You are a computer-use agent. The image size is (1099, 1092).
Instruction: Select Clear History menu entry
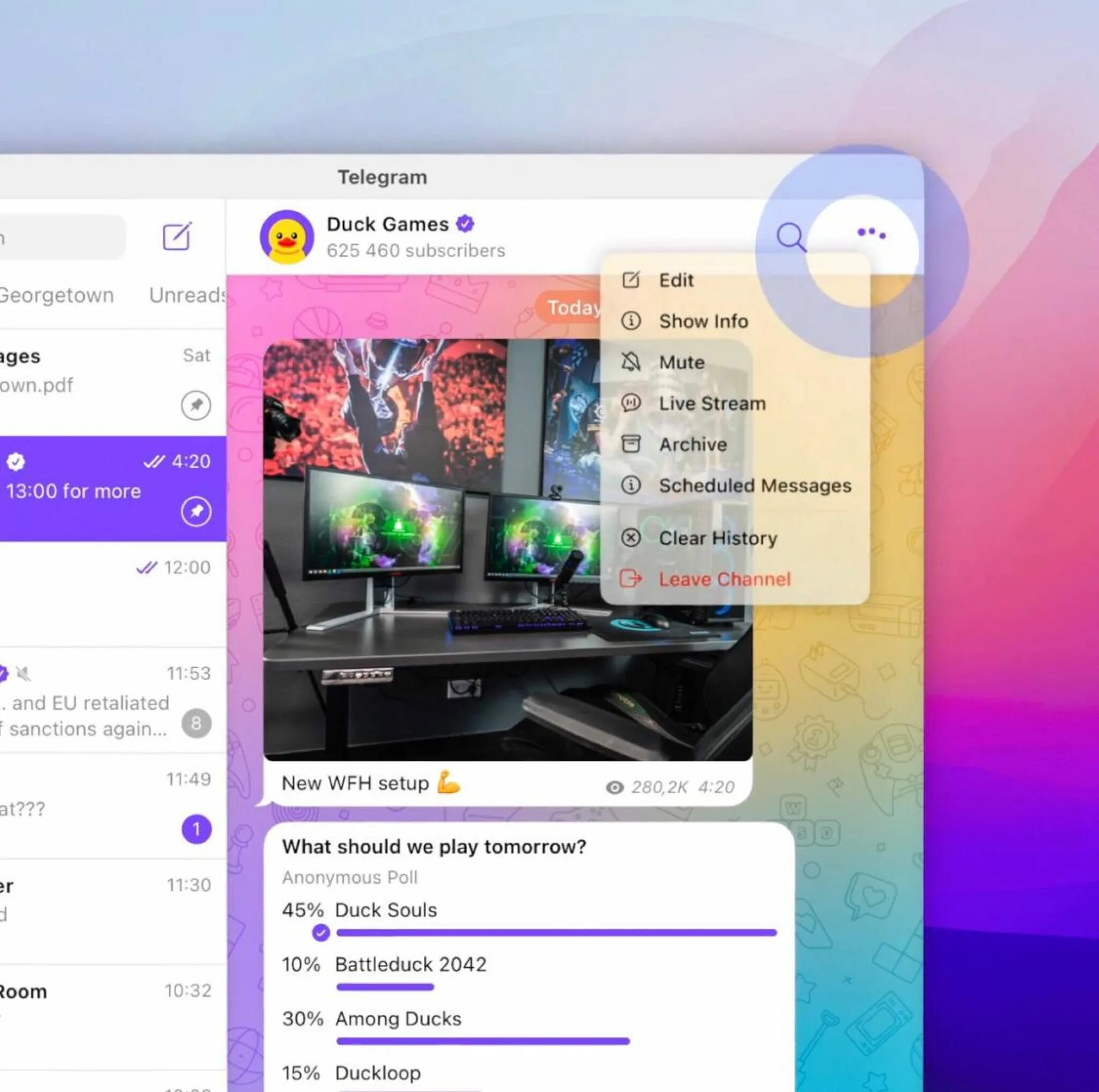735,538
